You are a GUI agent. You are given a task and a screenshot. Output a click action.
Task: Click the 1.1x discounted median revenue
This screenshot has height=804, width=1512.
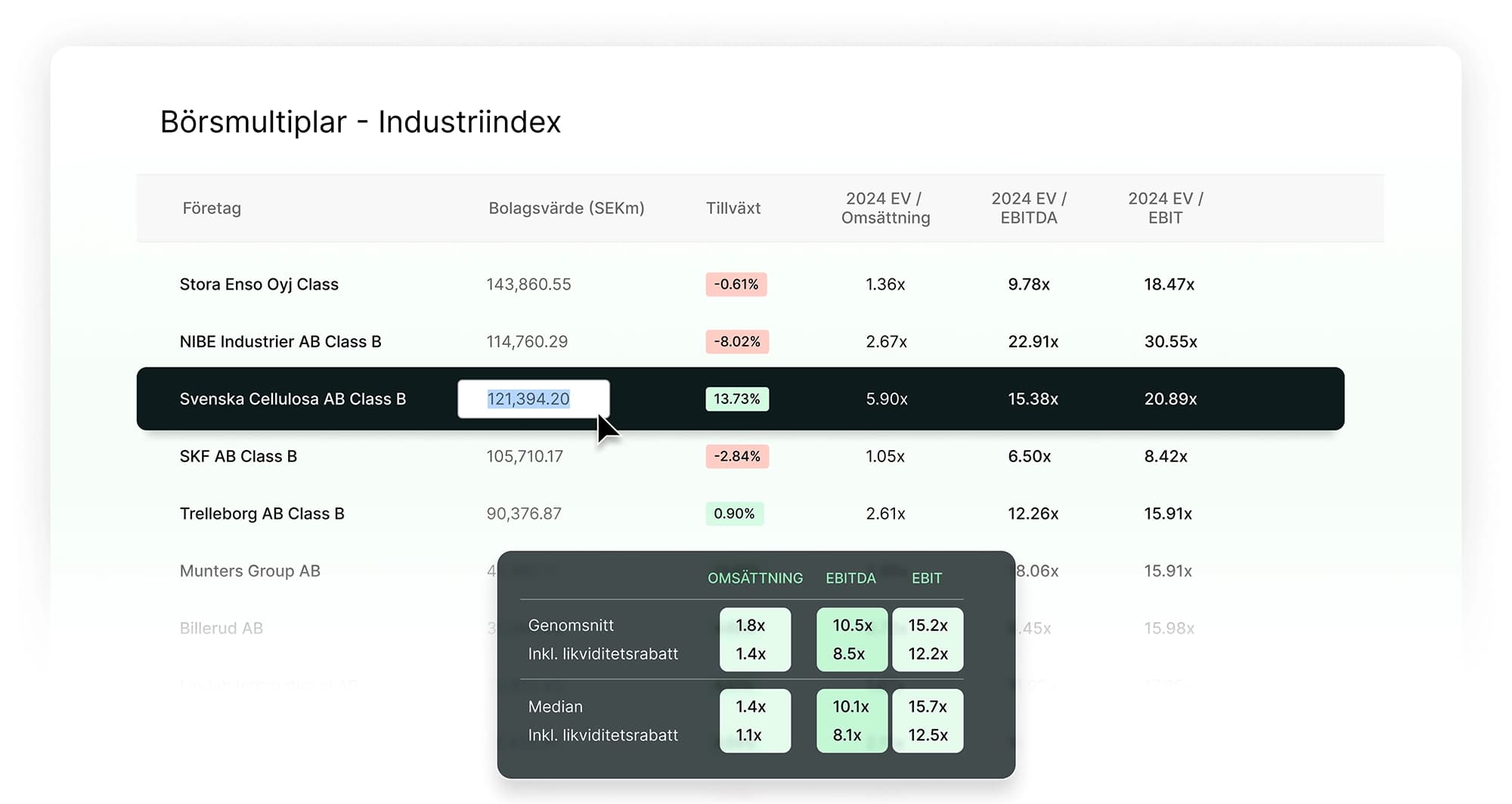pos(748,735)
